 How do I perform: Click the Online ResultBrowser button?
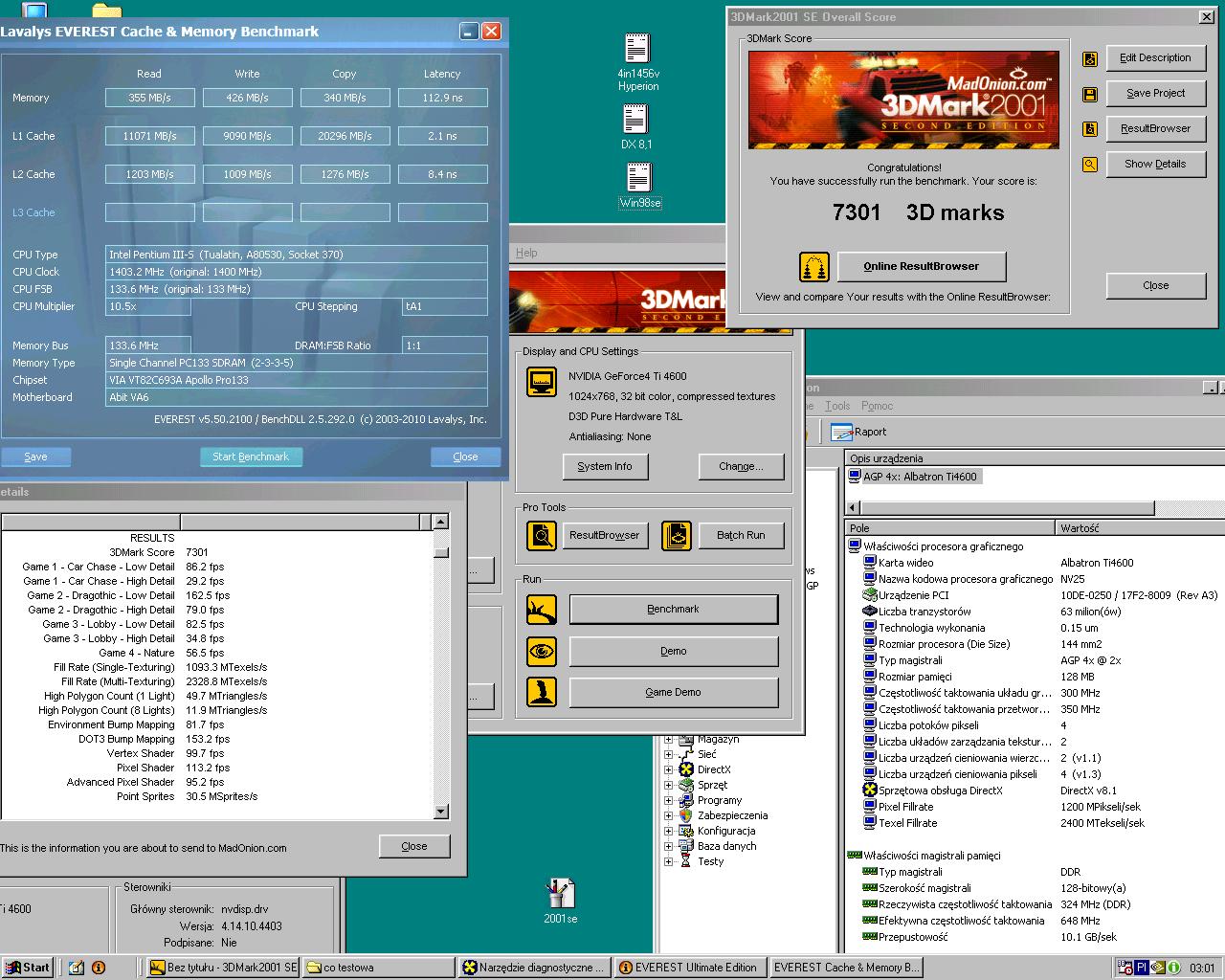(922, 267)
